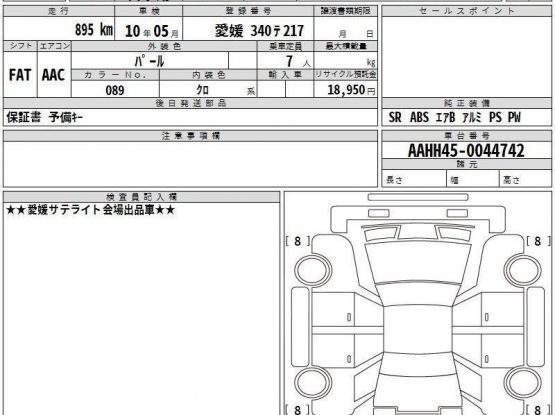Click the top-left [8] tire marker
The image size is (555, 415).
298,241
